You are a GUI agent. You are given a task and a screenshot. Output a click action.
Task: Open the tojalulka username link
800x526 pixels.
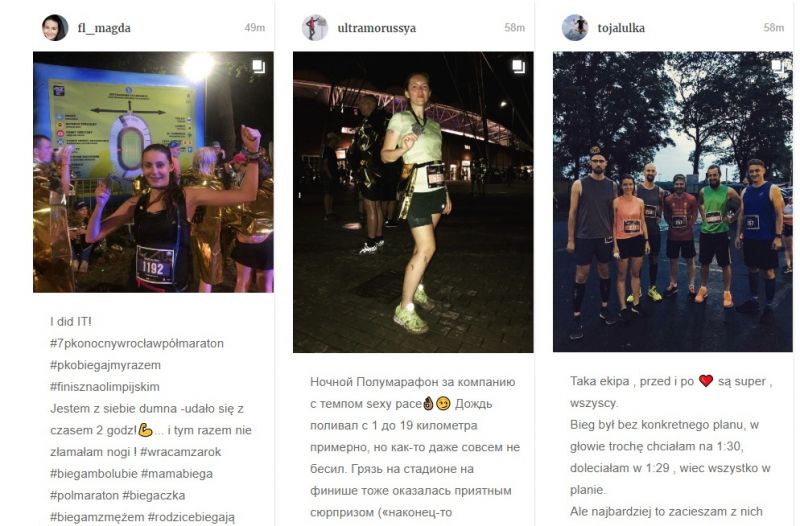621,28
